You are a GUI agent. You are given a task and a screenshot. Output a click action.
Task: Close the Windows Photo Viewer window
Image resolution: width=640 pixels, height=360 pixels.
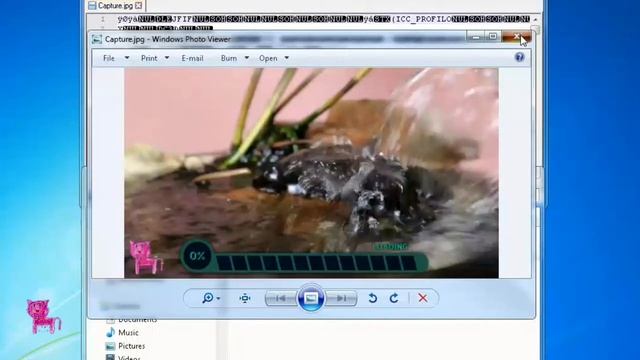click(x=516, y=37)
